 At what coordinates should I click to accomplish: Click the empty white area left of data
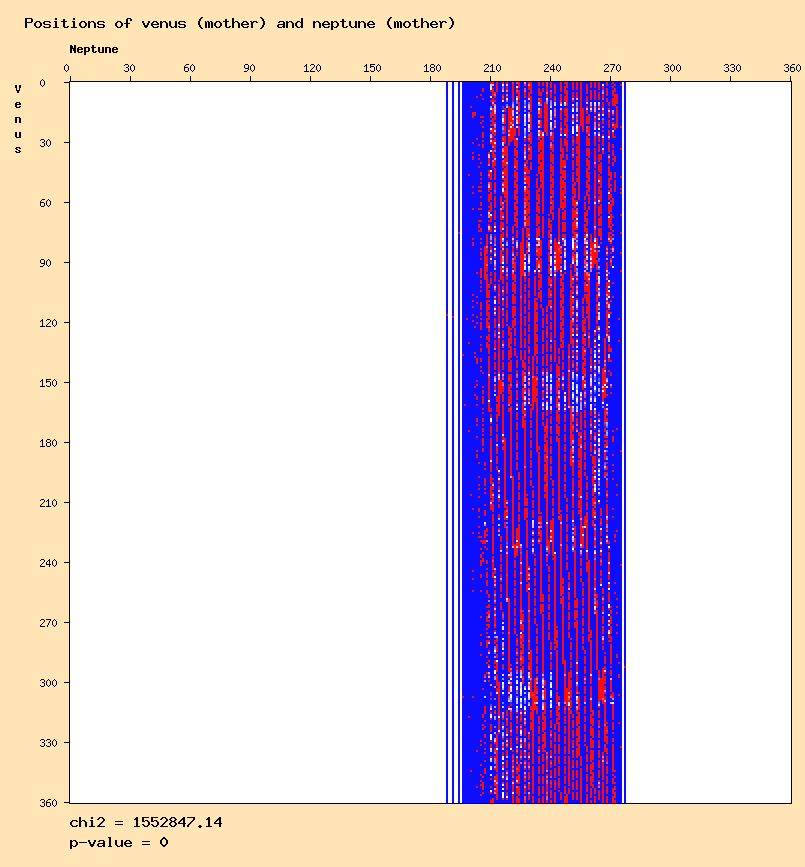coord(258,442)
